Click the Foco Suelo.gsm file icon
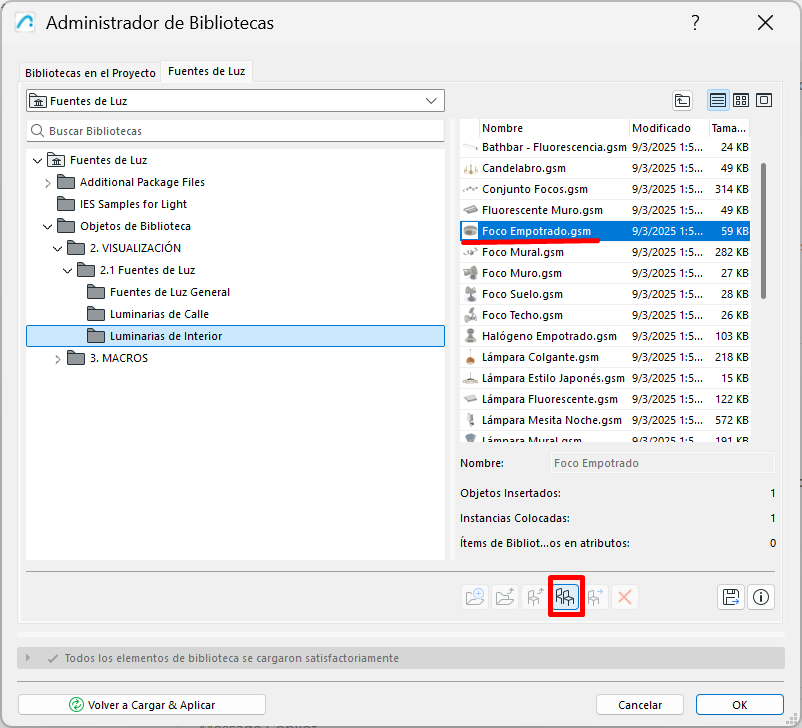Viewport: 802px width, 728px height. [x=470, y=294]
